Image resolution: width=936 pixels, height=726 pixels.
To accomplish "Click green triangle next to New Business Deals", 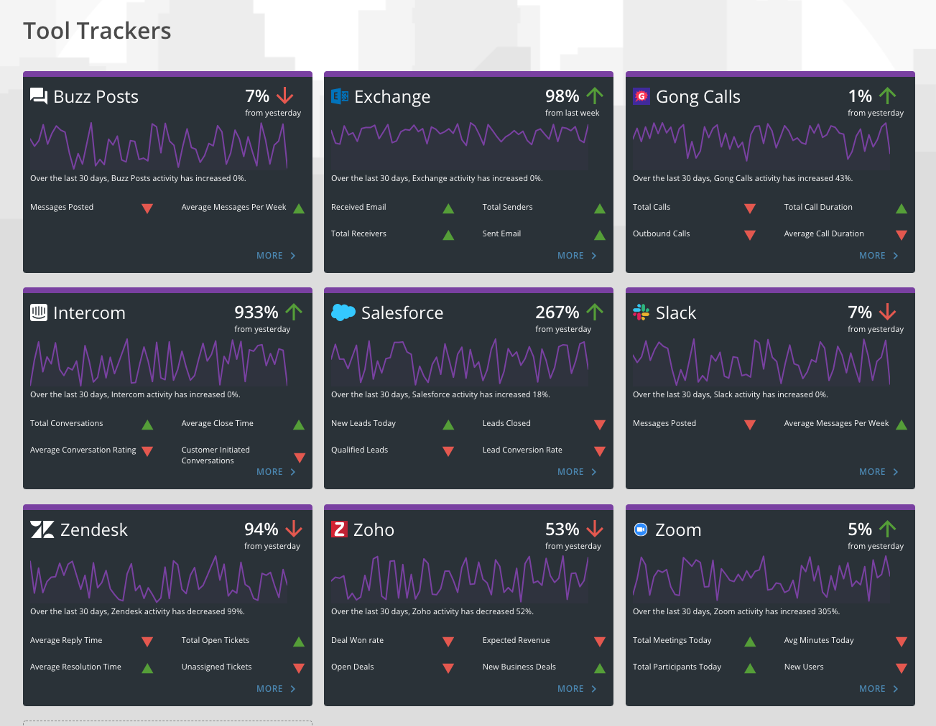I will pyautogui.click(x=600, y=668).
